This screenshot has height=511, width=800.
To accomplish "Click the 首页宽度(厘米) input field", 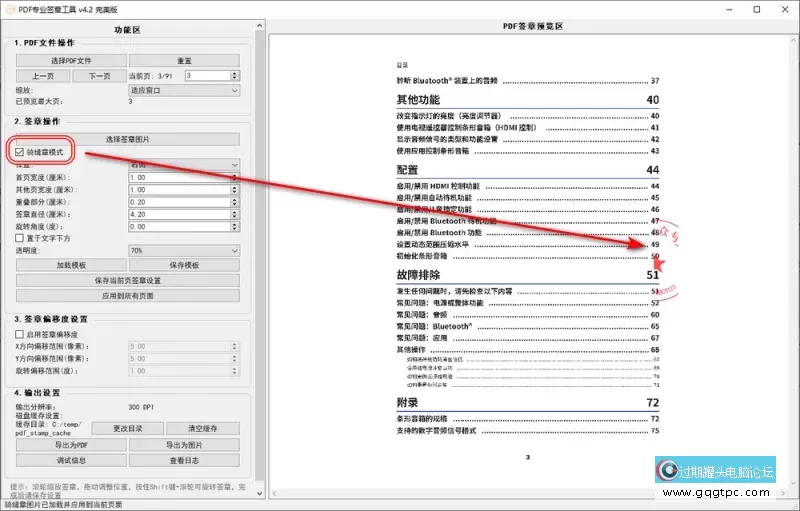I will click(179, 177).
